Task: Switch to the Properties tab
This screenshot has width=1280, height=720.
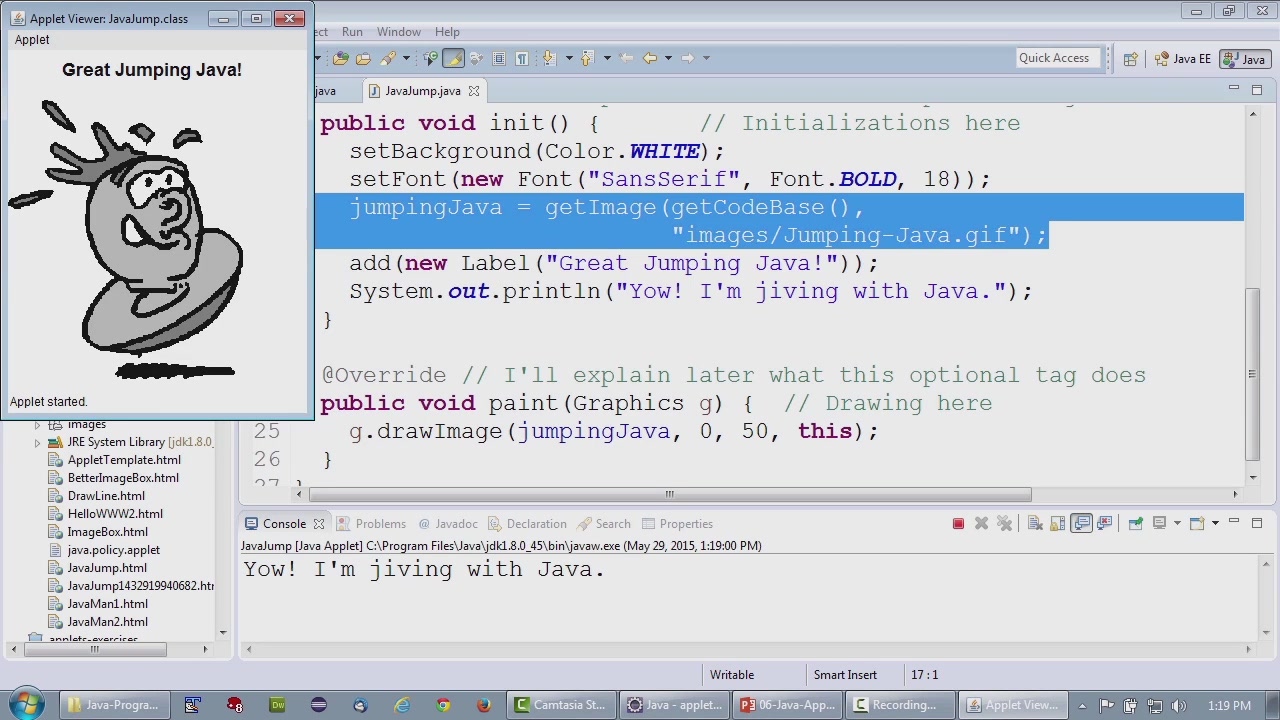Action: point(677,524)
